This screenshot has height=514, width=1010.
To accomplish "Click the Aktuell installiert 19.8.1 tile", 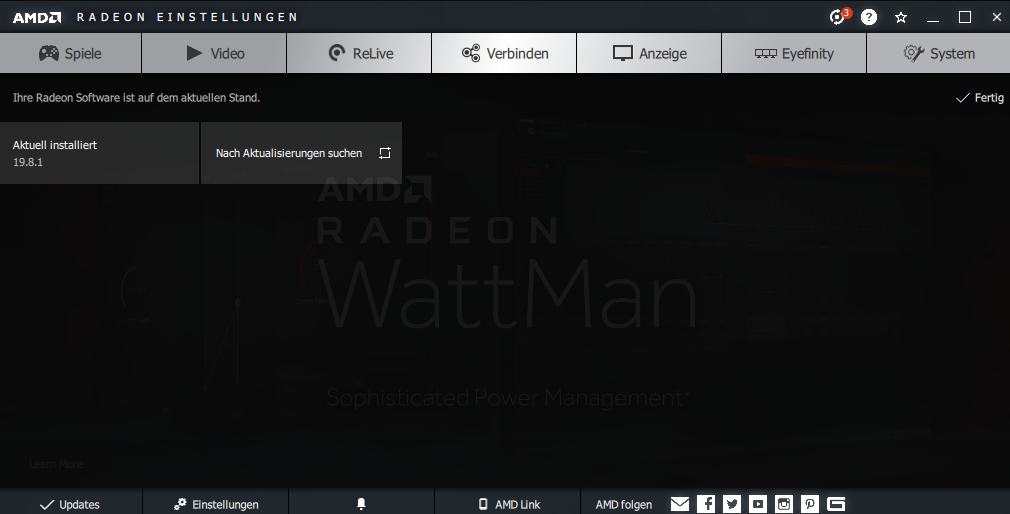I will [x=99, y=153].
